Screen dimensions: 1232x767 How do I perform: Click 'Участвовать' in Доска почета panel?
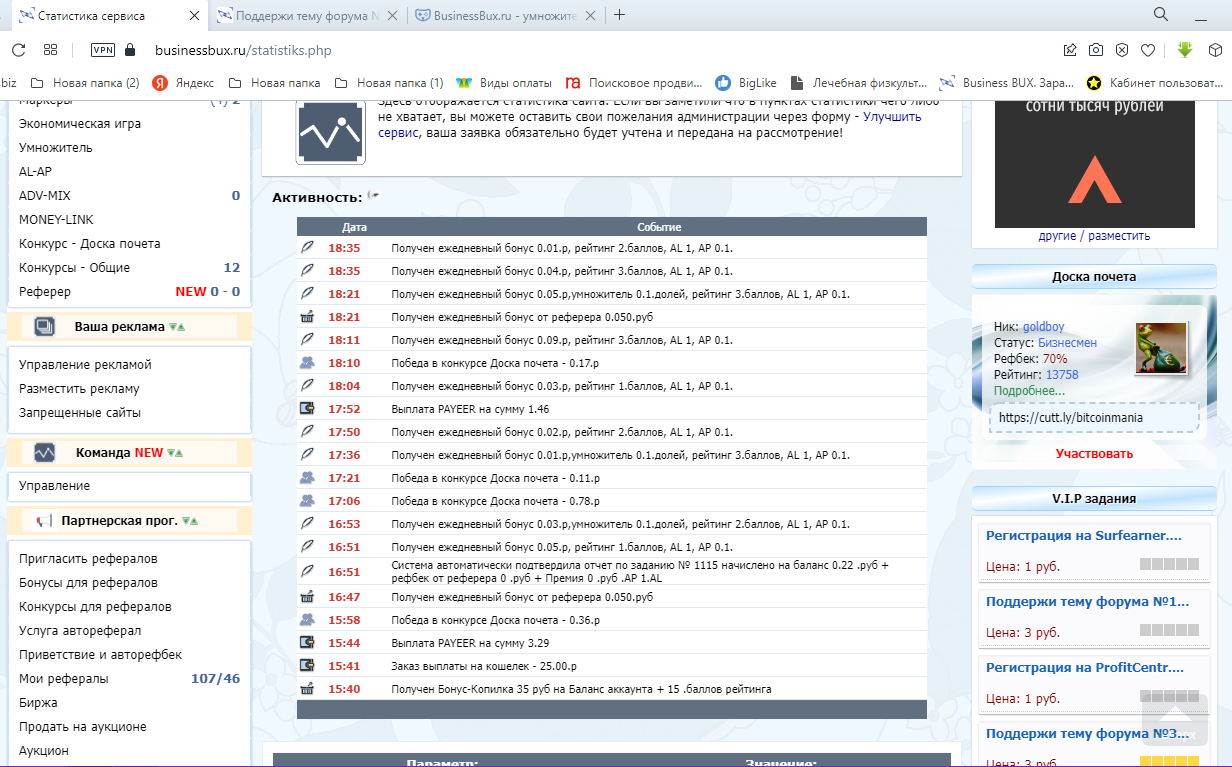1094,454
